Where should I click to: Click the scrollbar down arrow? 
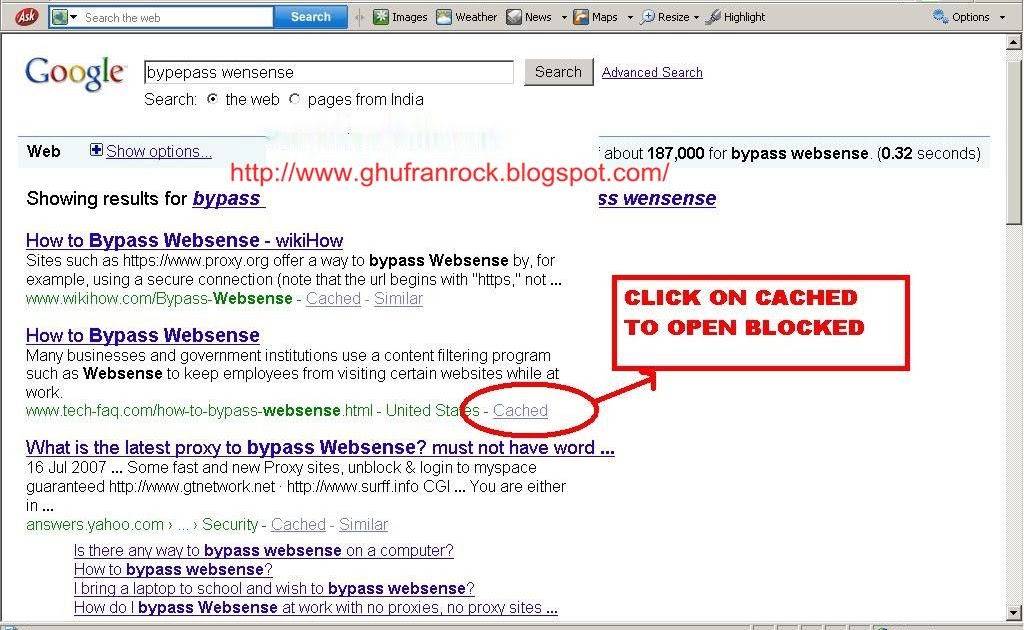[1014, 613]
